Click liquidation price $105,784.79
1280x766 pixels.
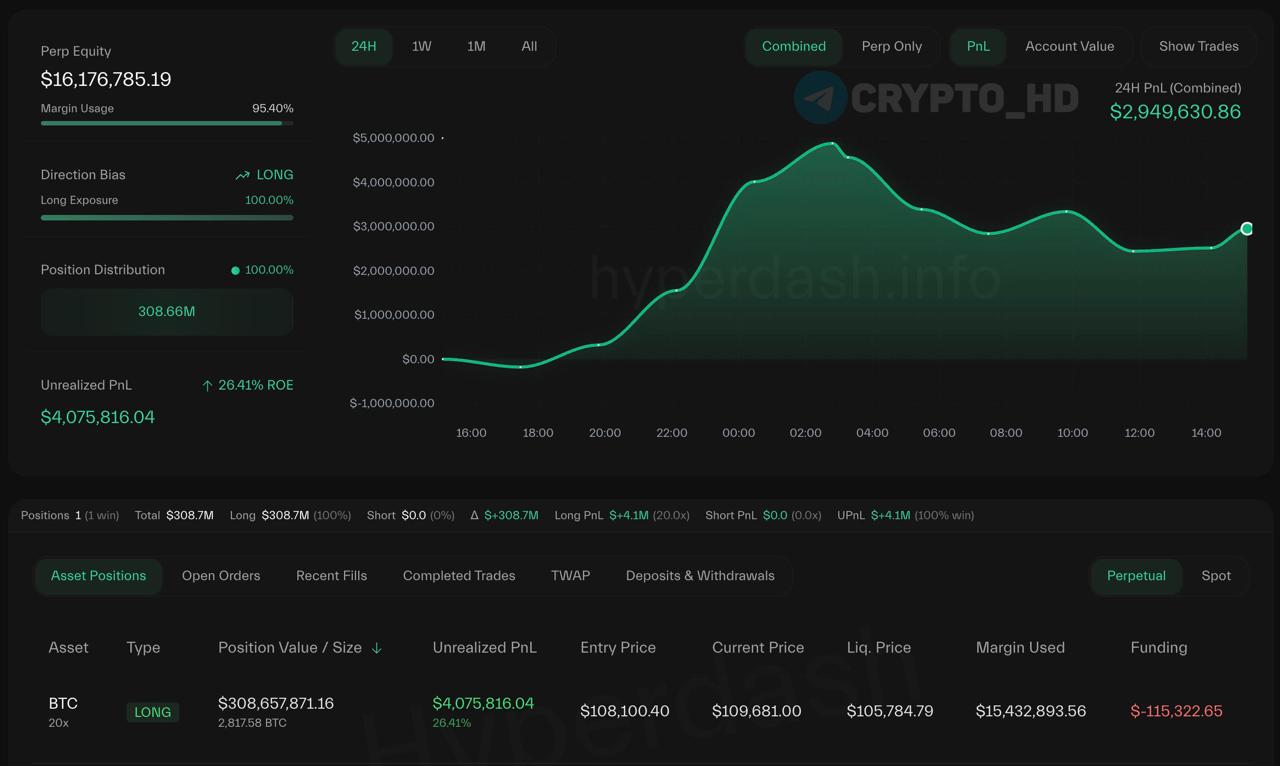click(890, 711)
